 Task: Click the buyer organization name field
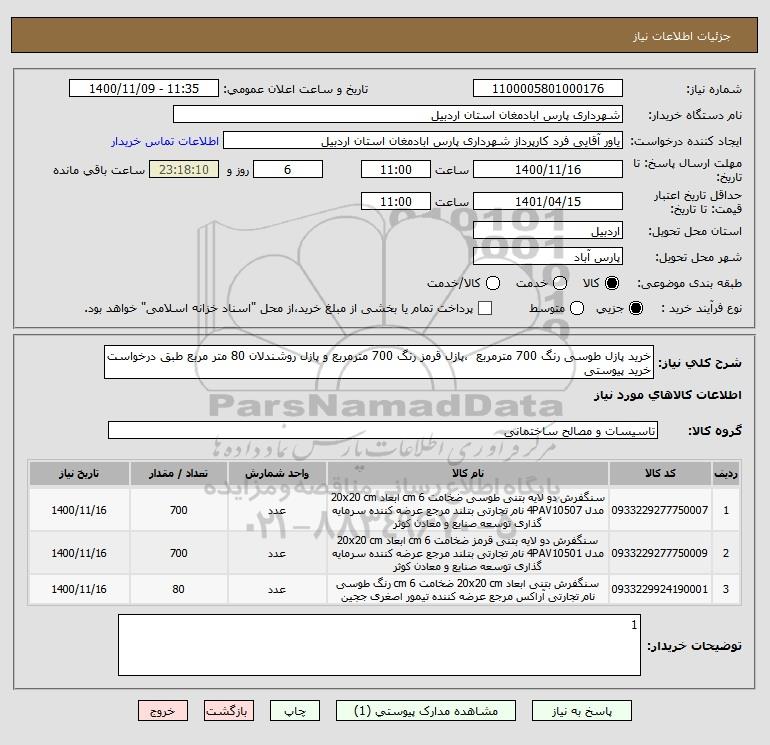click(398, 115)
